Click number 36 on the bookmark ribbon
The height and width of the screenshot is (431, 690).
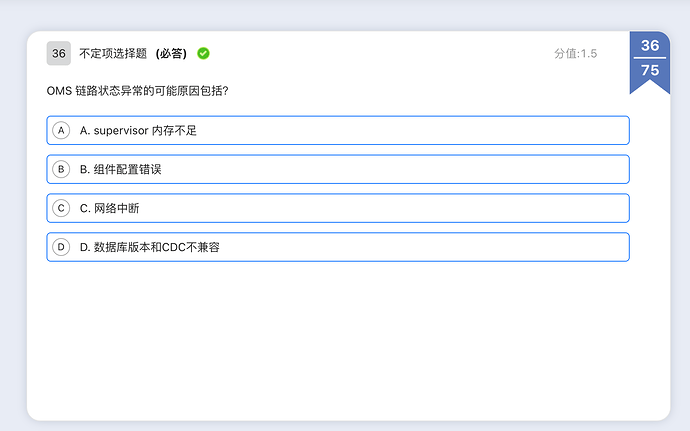650,45
